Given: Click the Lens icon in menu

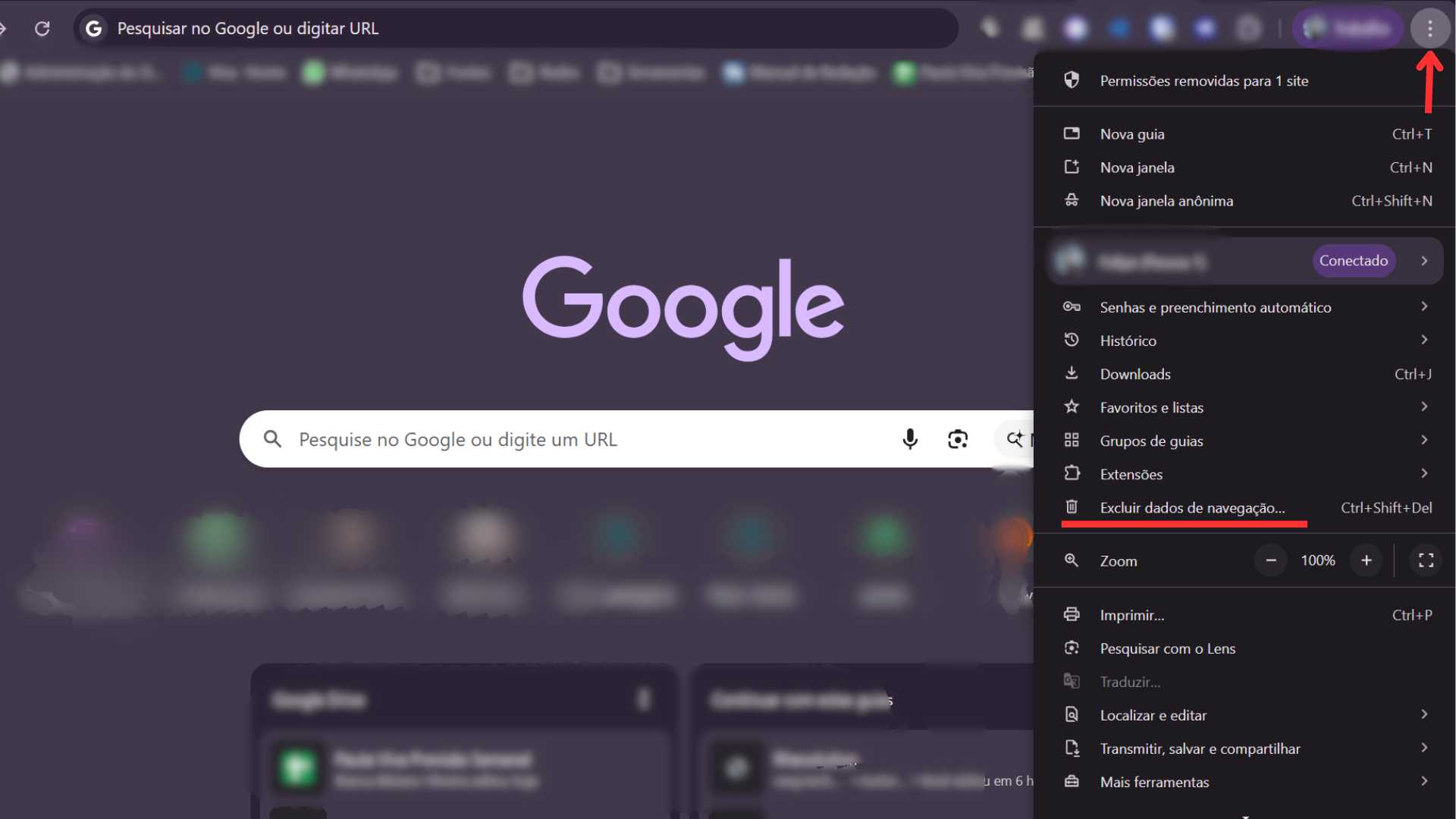Looking at the screenshot, I should (x=1072, y=648).
